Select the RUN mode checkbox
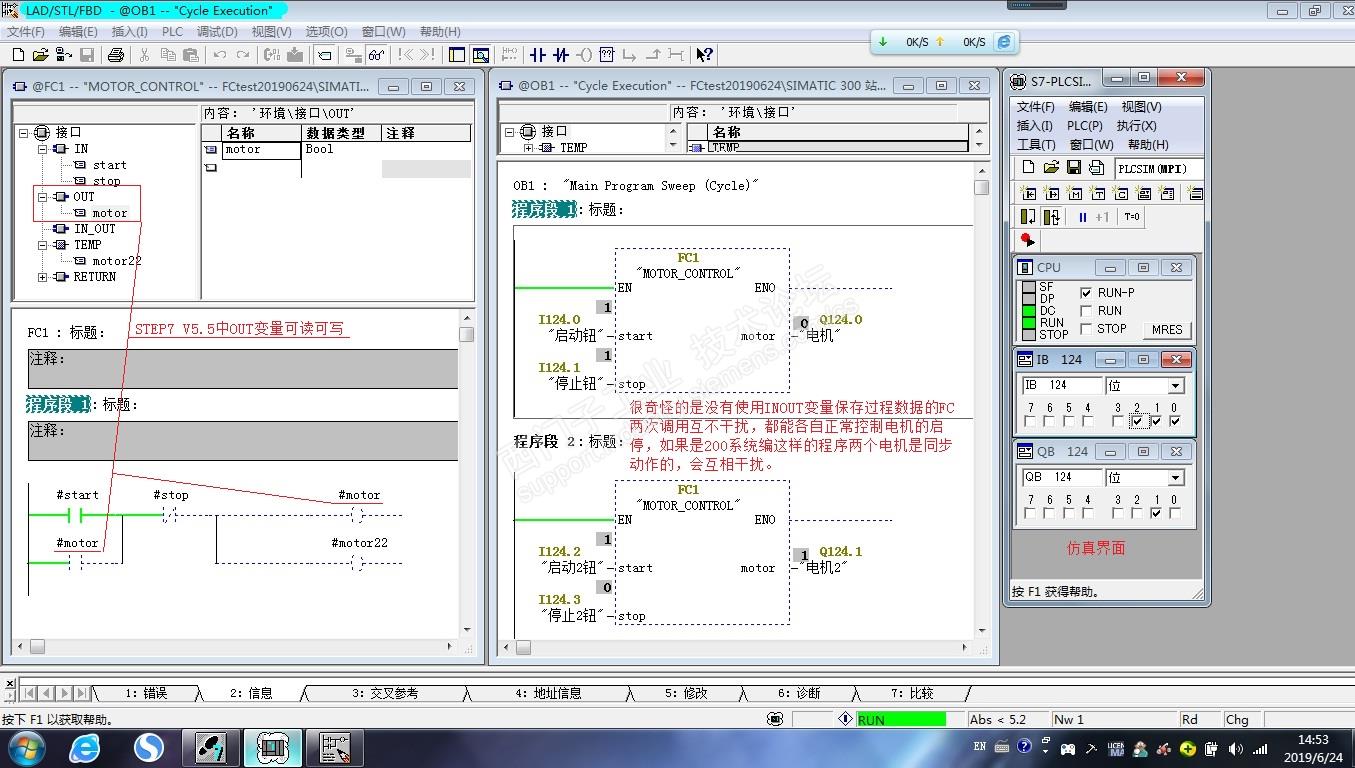The image size is (1355, 768). 1087,311
